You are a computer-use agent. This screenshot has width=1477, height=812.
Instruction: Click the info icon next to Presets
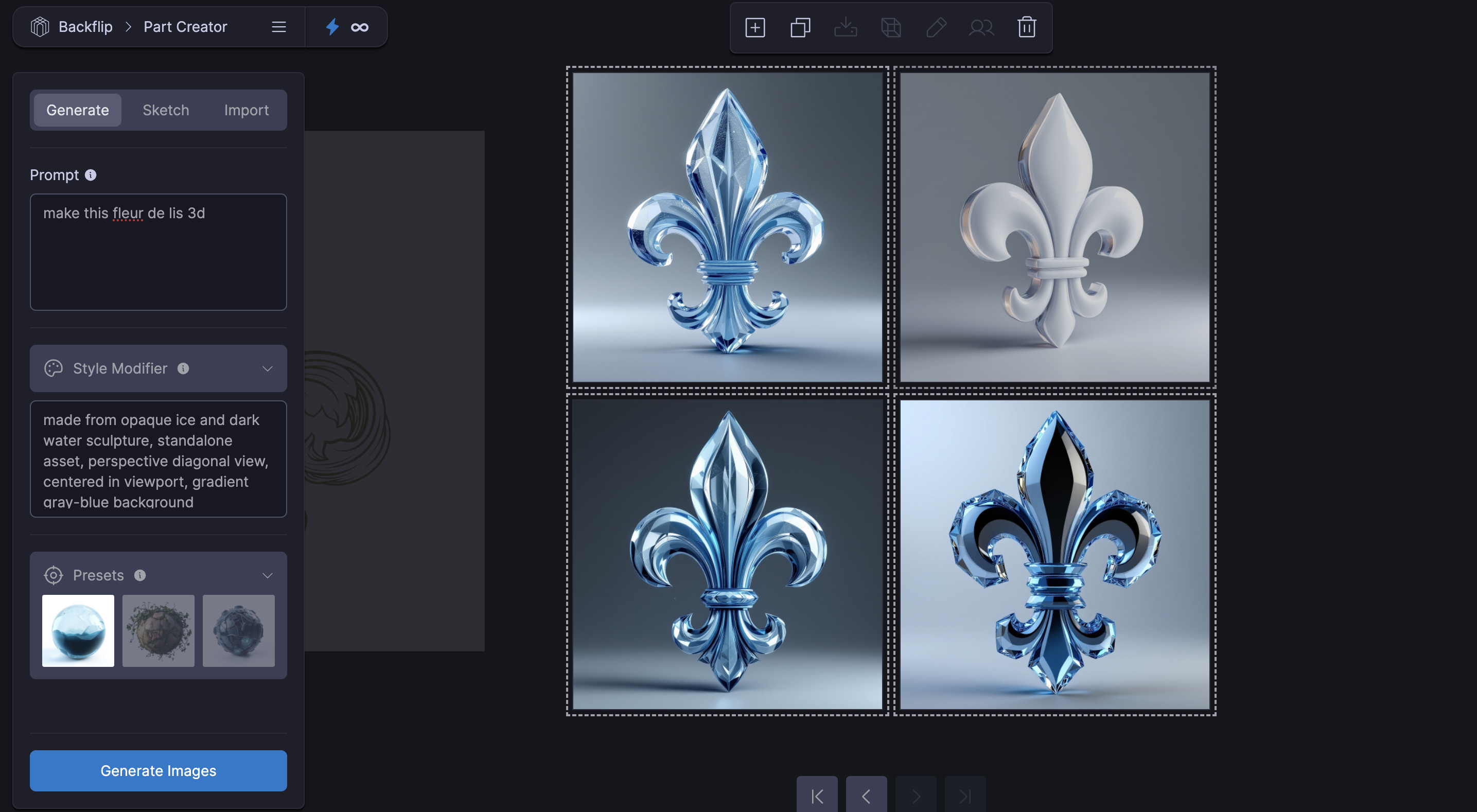click(x=140, y=575)
